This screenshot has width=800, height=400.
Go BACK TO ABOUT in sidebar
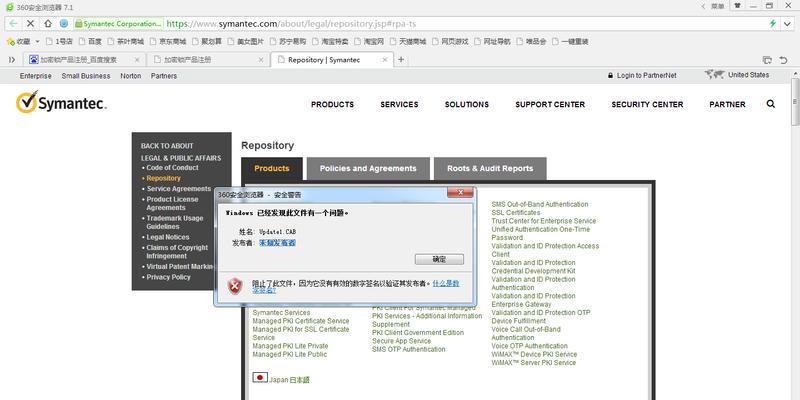(167, 146)
